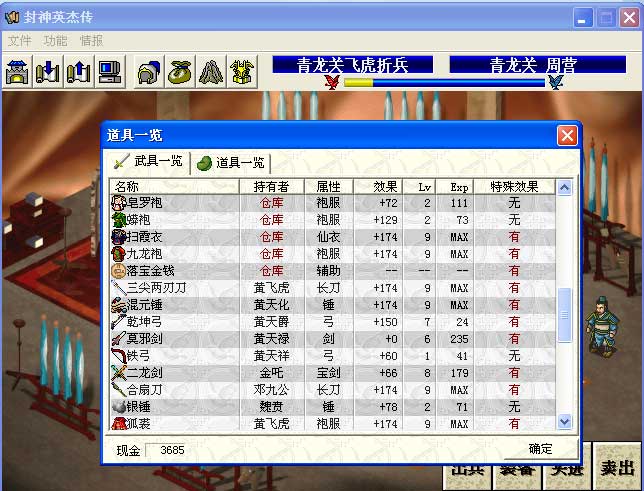The height and width of the screenshot is (491, 644).
Task: Click the 效果 column header
Action: [x=378, y=187]
